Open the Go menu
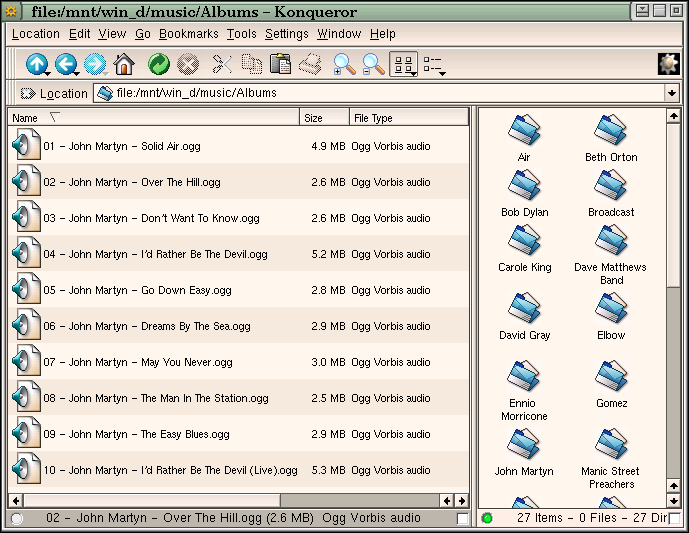The width and height of the screenshot is (689, 533). click(142, 34)
